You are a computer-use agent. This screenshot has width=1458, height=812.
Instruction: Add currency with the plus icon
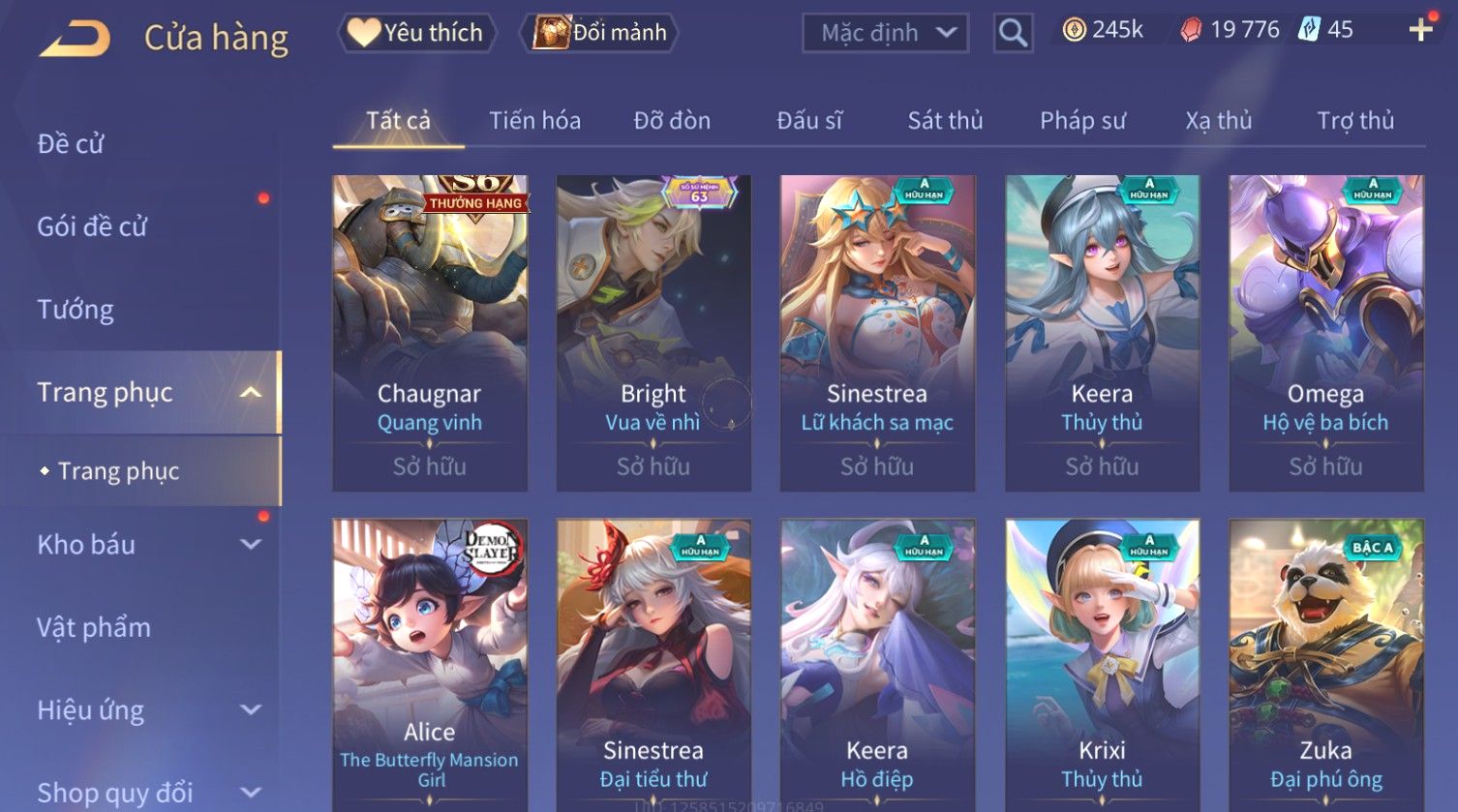coord(1420,30)
